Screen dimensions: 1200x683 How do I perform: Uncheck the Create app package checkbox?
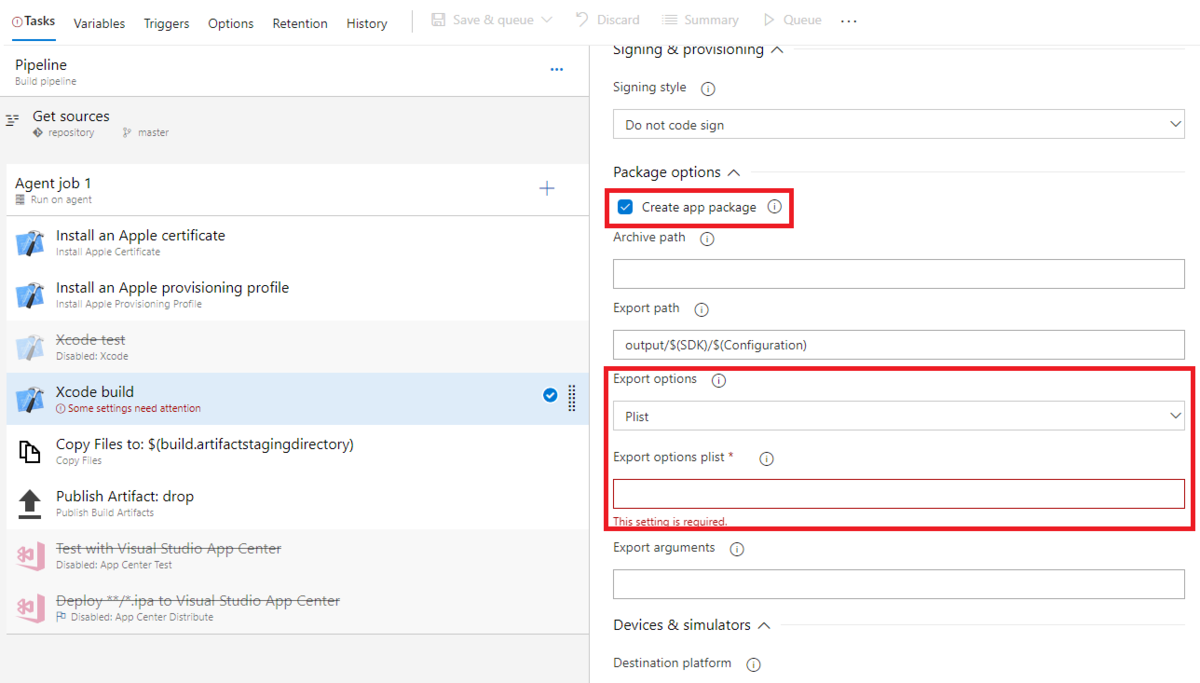[625, 207]
